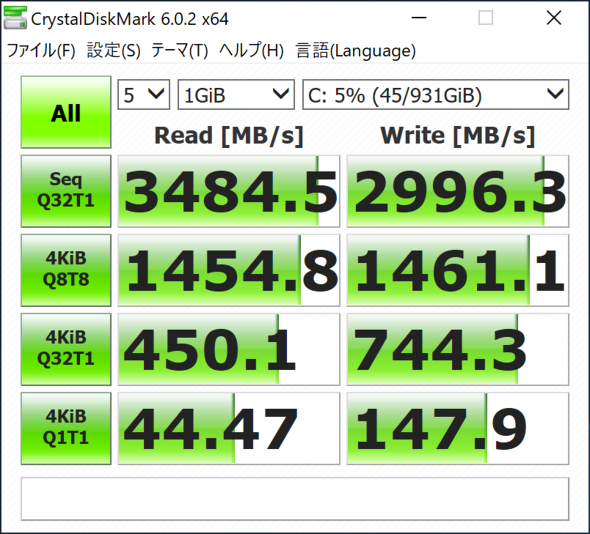Select the Seq write result 2996.3
This screenshot has height=534, width=590.
point(458,191)
